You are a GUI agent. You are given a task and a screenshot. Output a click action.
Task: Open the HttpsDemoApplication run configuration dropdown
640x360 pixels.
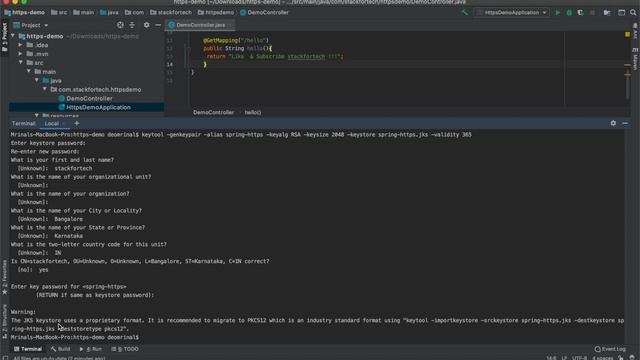click(512, 13)
